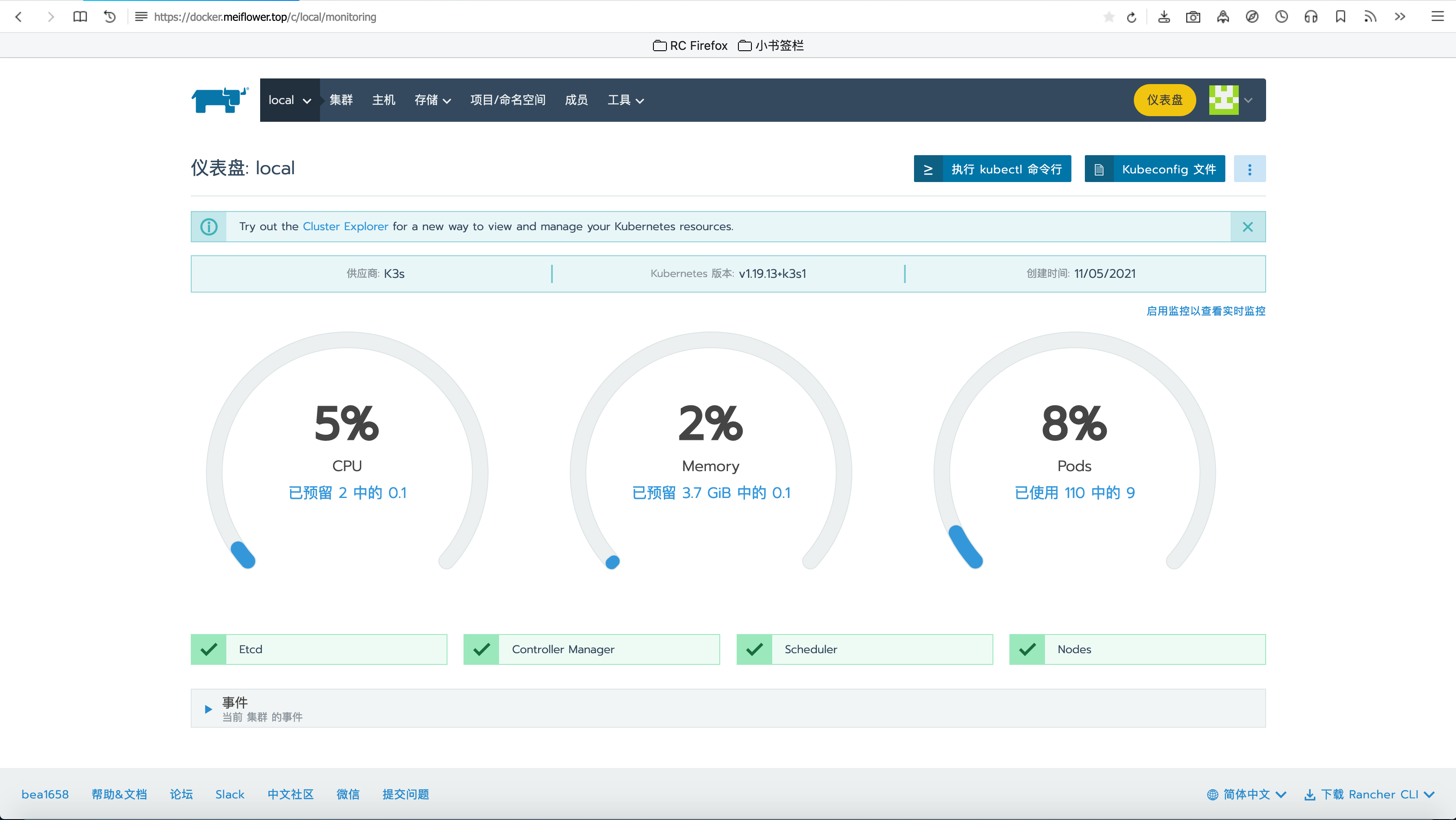Click the Controller Manager status box
This screenshot has height=820, width=1456.
coord(591,649)
